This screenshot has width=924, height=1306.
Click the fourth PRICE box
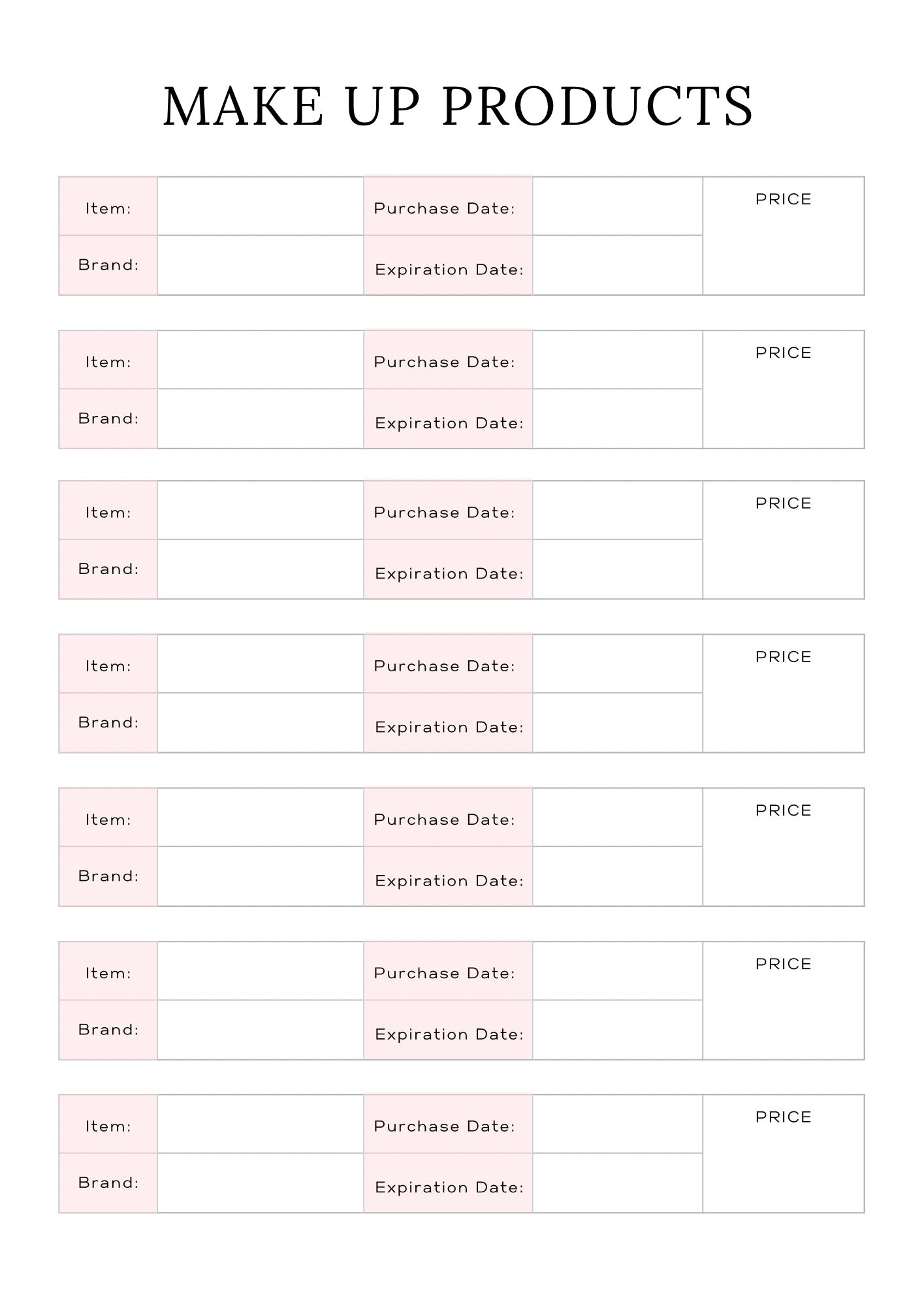pos(784,693)
